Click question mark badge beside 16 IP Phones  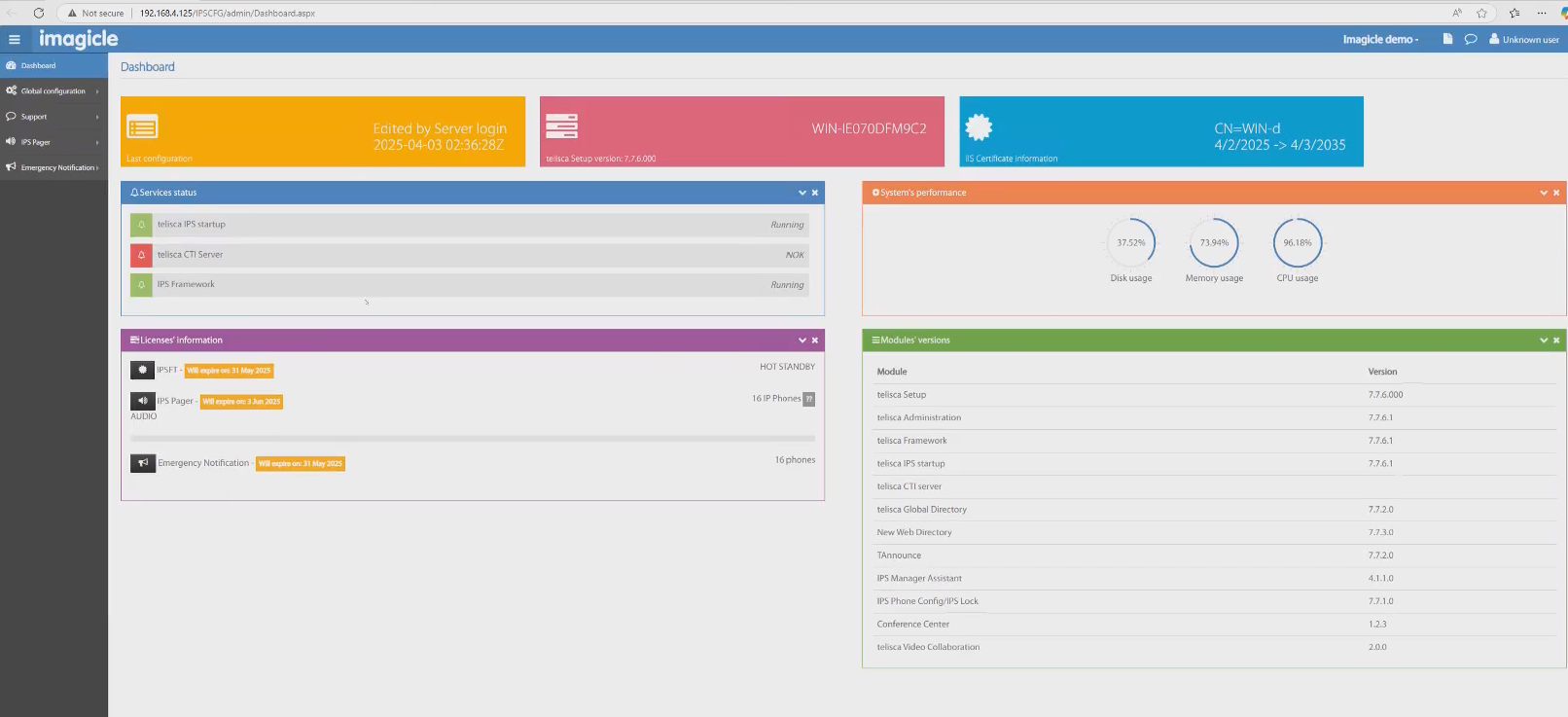pyautogui.click(x=809, y=399)
